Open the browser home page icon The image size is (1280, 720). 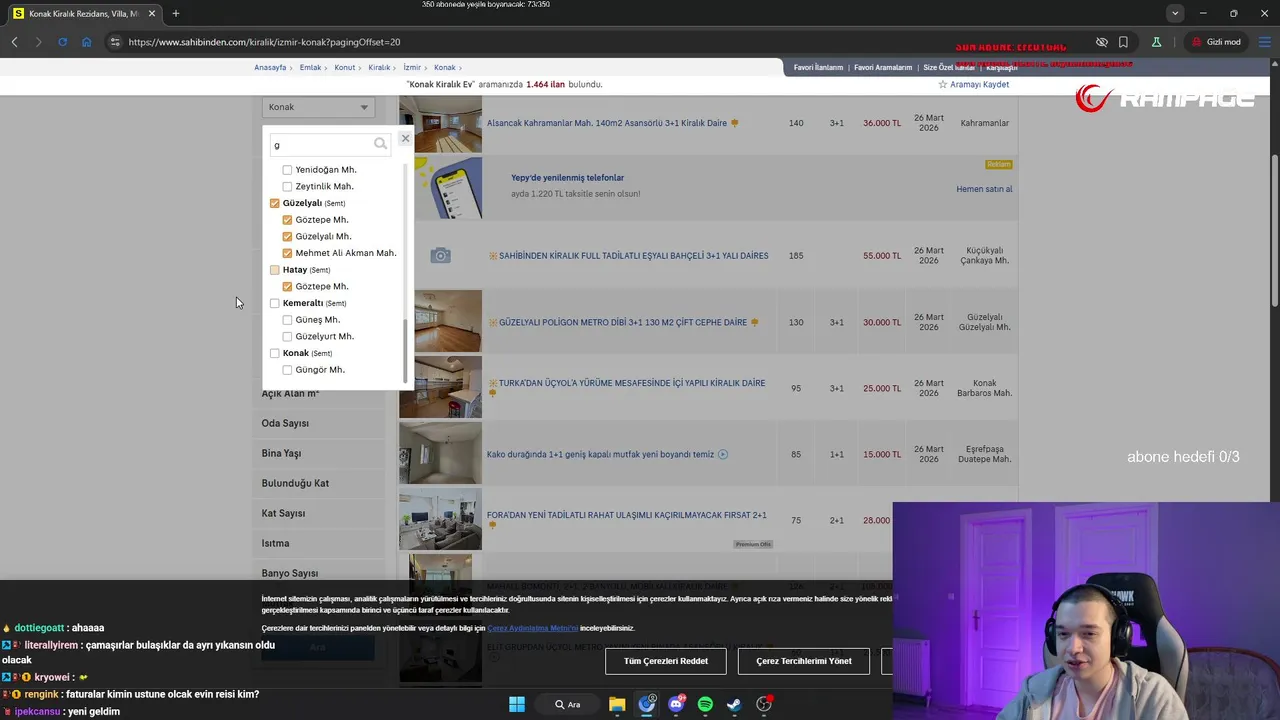pos(87,42)
